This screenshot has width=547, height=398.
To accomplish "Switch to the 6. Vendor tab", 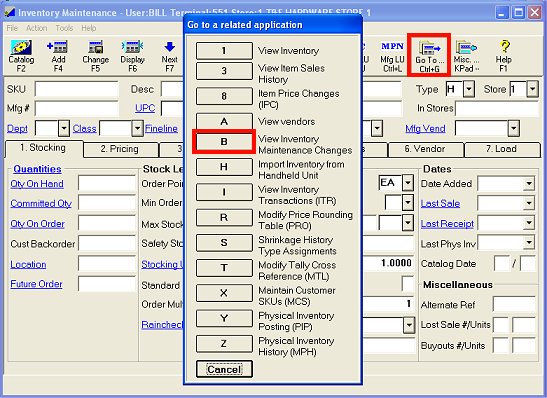I will tap(425, 149).
